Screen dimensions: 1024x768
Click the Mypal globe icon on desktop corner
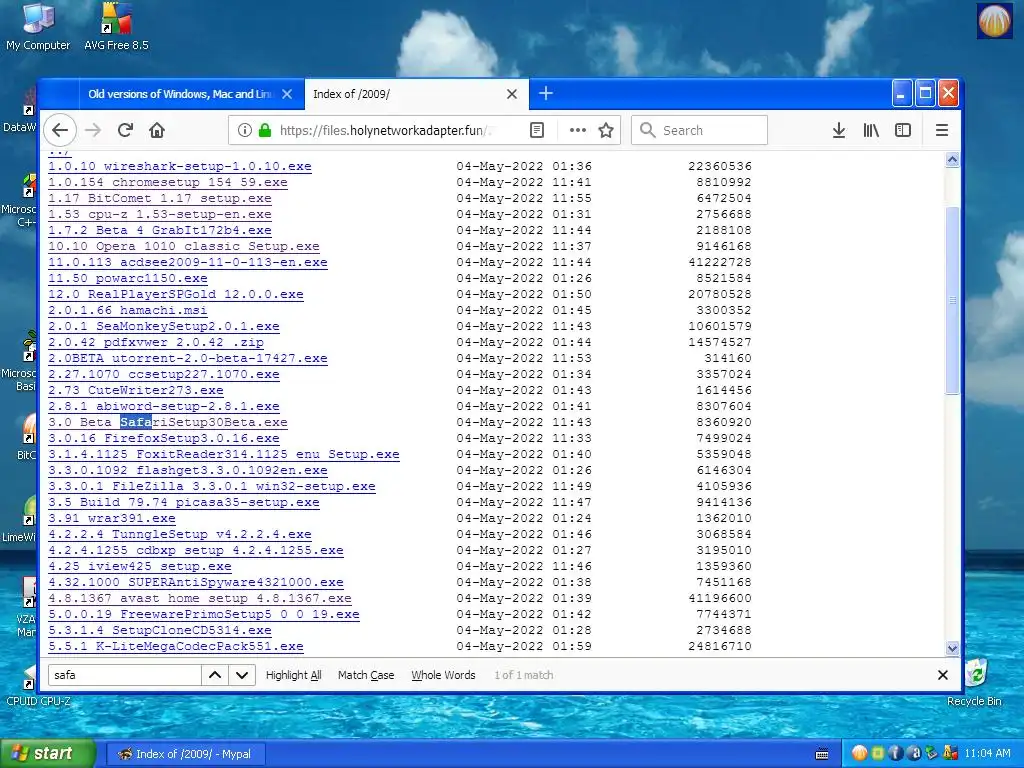click(x=995, y=20)
